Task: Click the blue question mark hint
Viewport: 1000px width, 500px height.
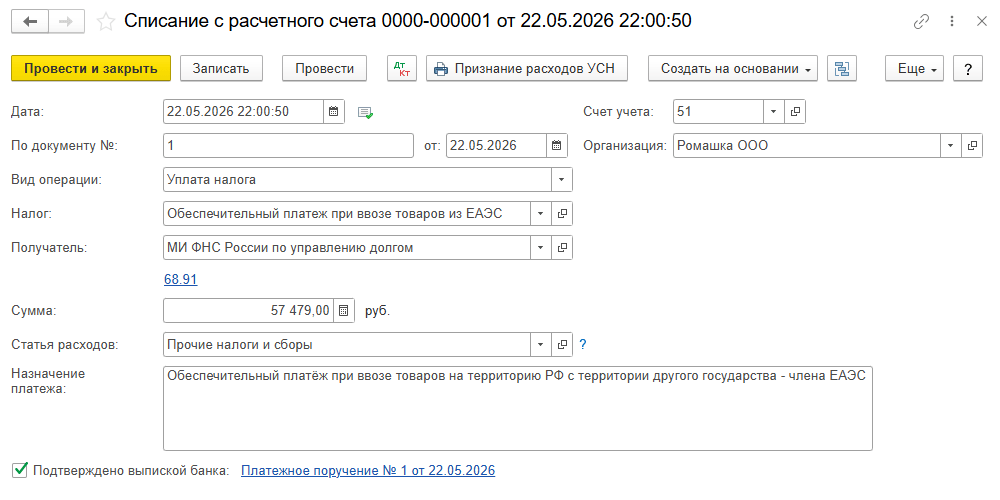Action: pyautogui.click(x=582, y=344)
